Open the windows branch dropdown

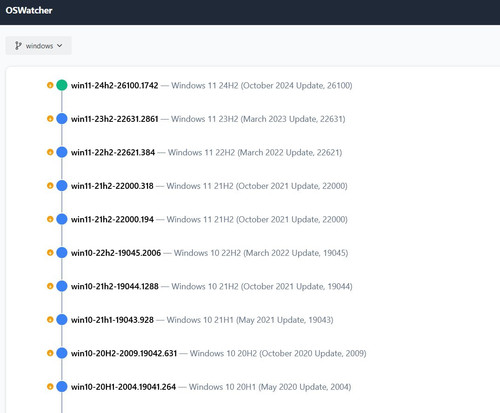tap(39, 46)
